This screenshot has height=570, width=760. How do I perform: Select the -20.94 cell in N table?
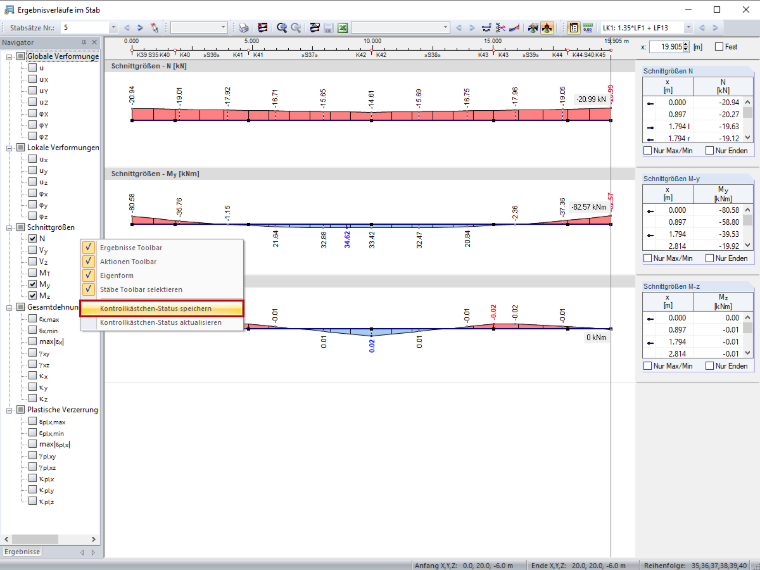(x=718, y=102)
